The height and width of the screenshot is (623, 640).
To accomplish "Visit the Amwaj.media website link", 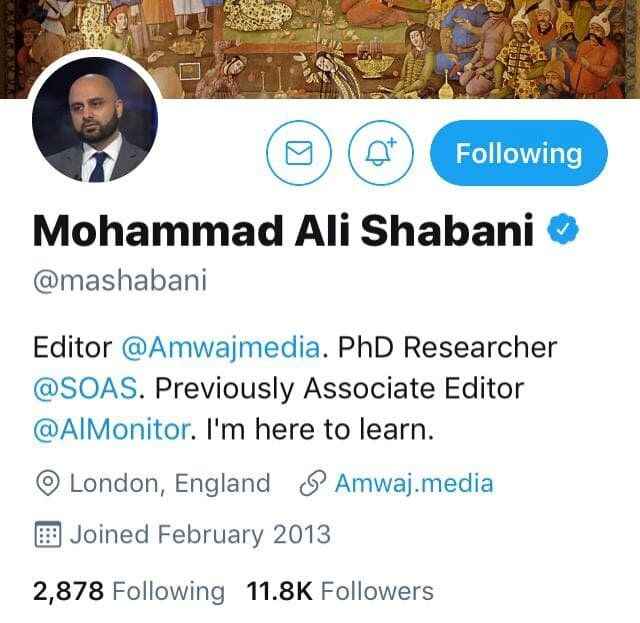I will point(414,483).
